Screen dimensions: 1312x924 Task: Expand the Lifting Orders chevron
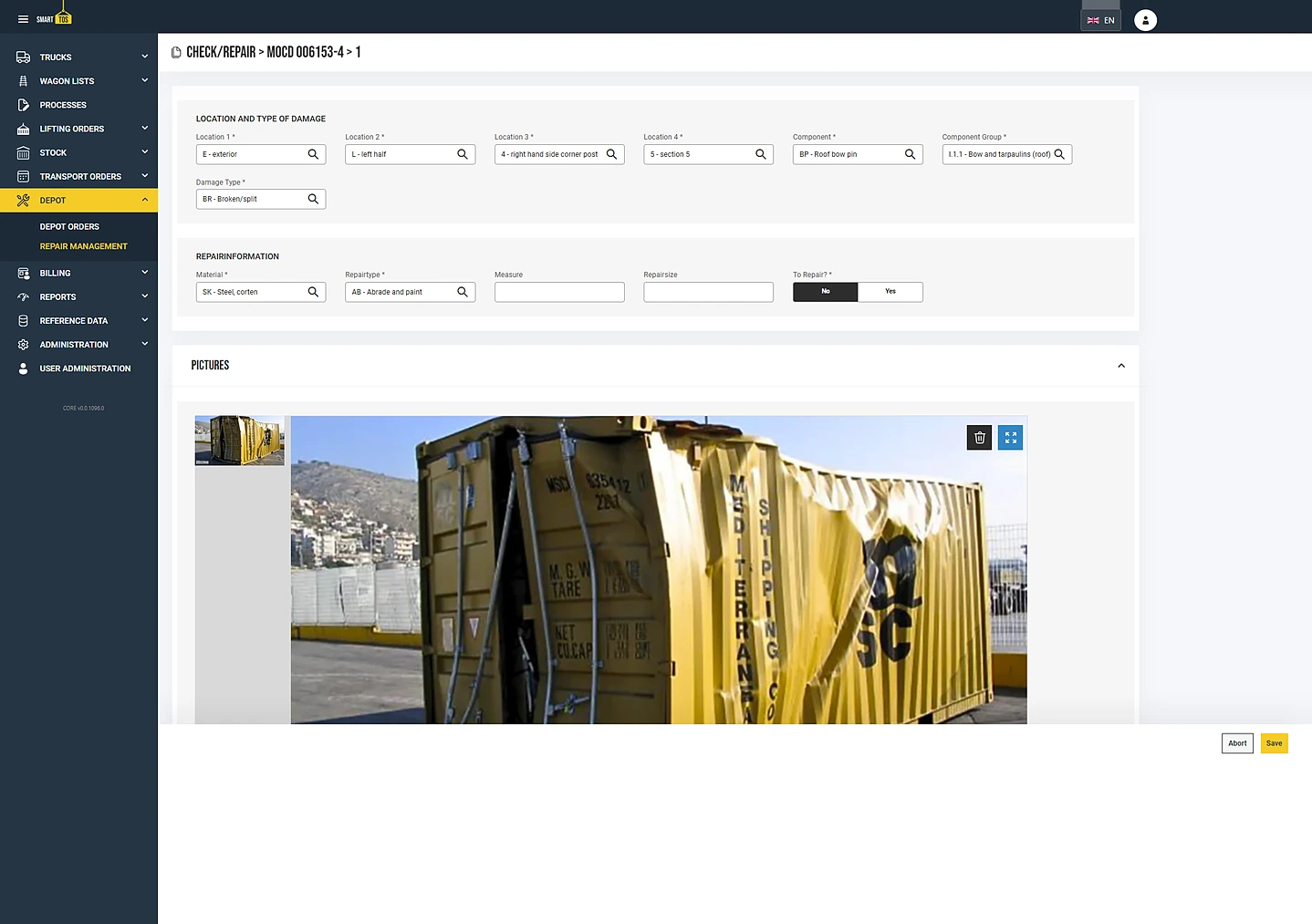point(144,129)
